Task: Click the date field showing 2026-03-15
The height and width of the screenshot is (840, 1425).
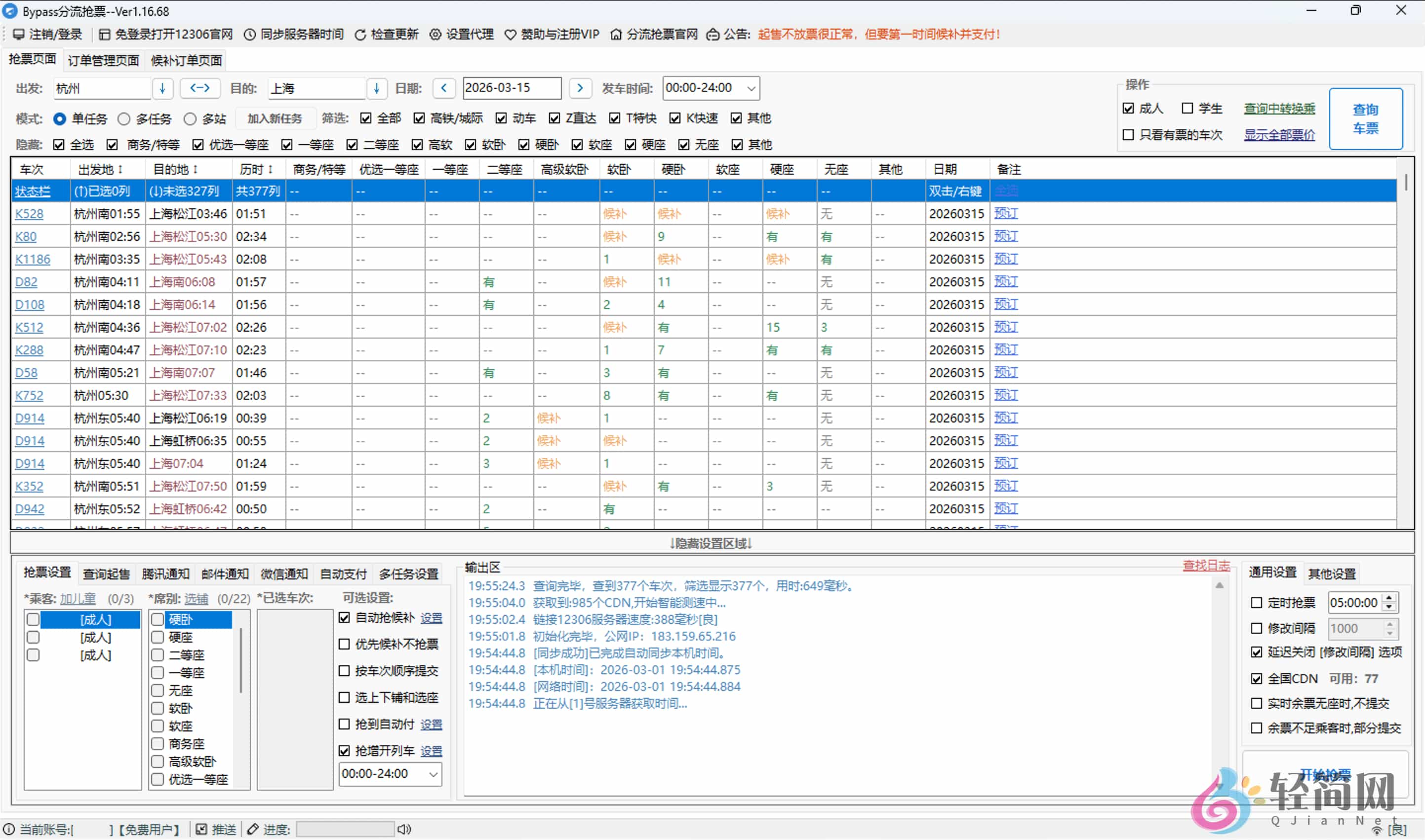Action: point(511,88)
